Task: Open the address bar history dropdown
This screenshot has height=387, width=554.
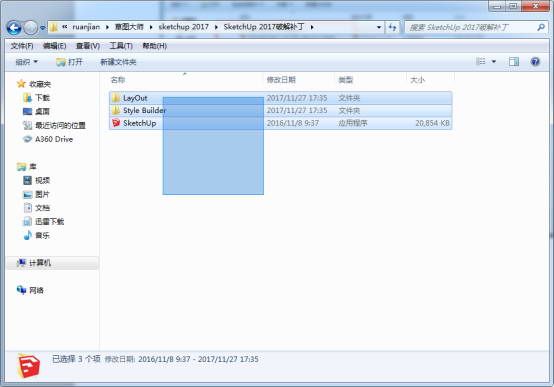Action: 379,27
